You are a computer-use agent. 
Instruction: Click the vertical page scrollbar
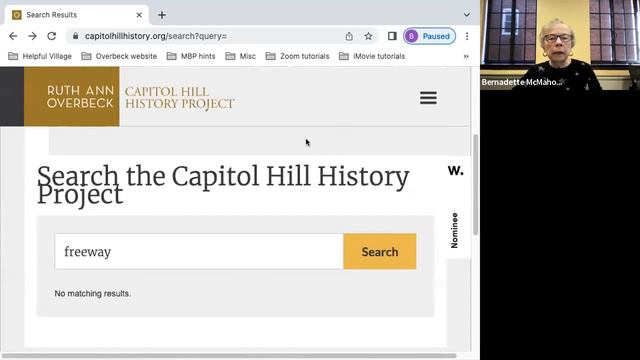[x=476, y=184]
